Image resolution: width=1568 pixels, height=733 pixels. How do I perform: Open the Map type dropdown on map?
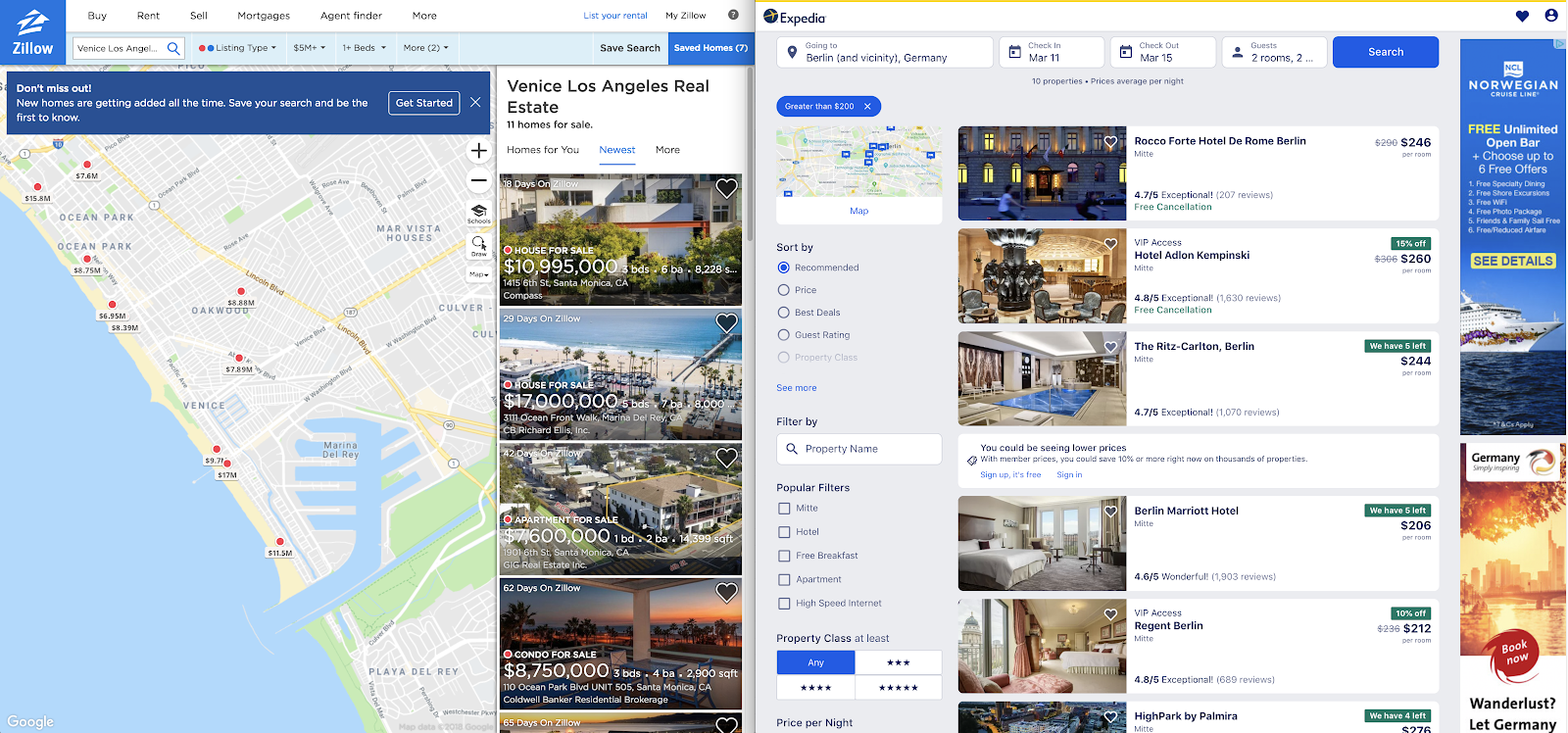[x=478, y=274]
